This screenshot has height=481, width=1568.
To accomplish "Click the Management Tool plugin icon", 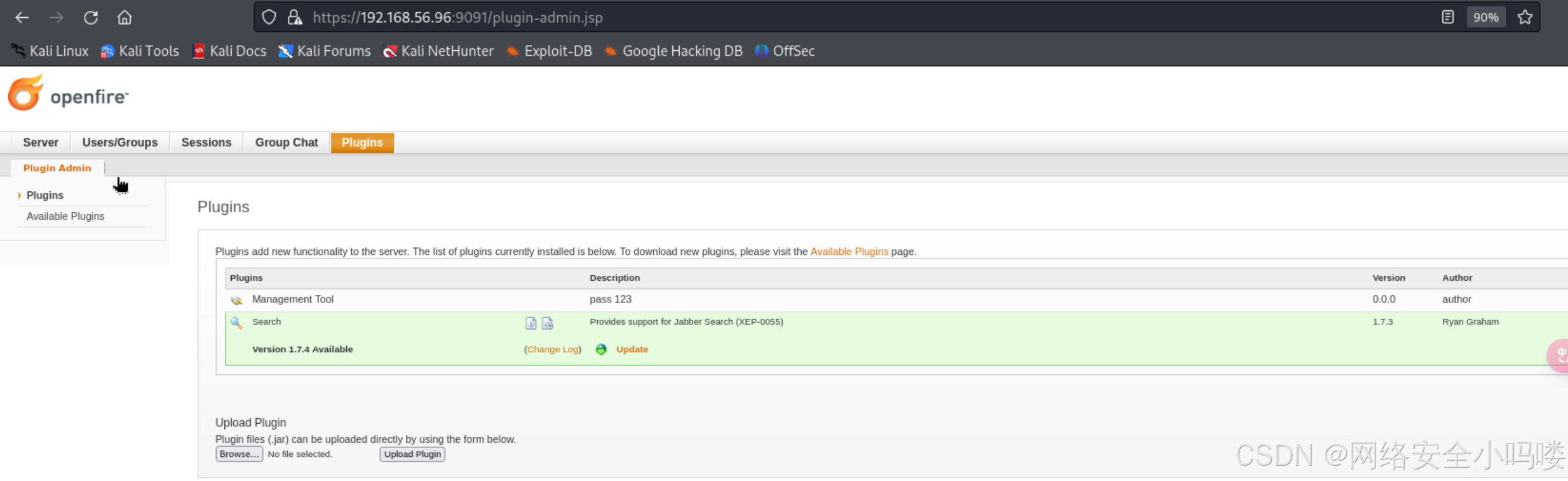I will point(236,299).
